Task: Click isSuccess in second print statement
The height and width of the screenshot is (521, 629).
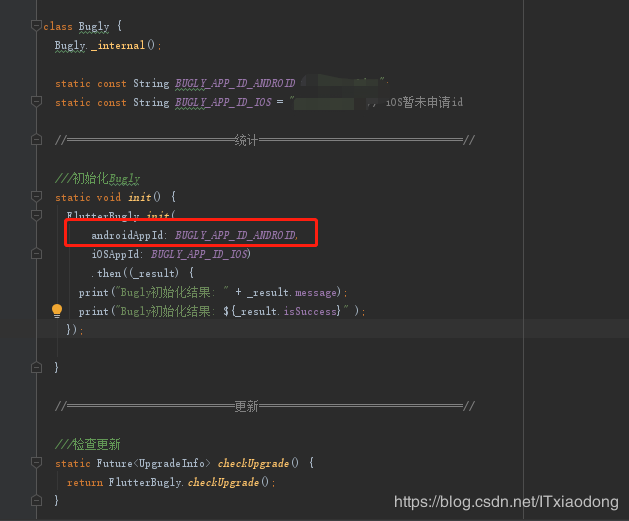Action: click(x=310, y=311)
